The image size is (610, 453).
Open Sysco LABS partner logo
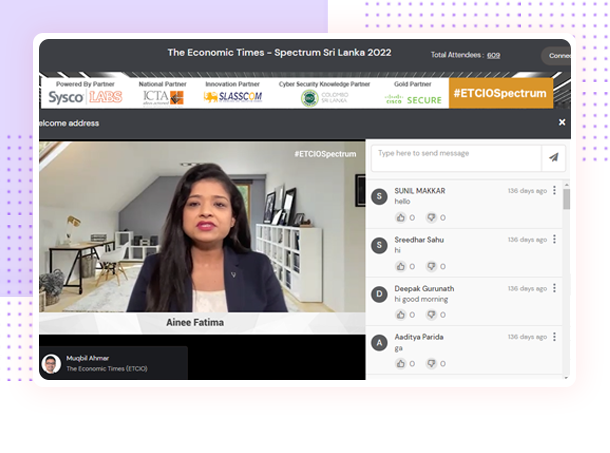(85, 97)
